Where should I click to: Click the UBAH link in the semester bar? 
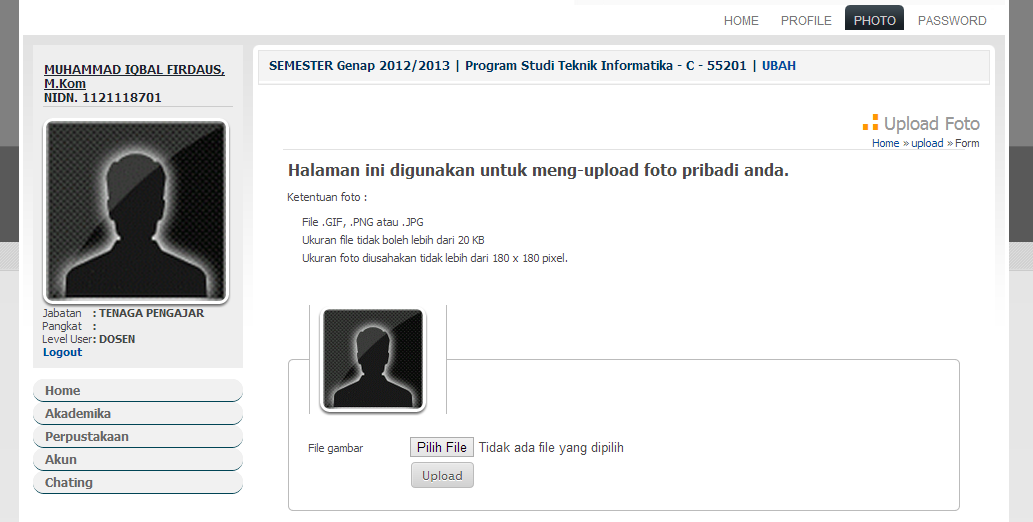point(779,66)
